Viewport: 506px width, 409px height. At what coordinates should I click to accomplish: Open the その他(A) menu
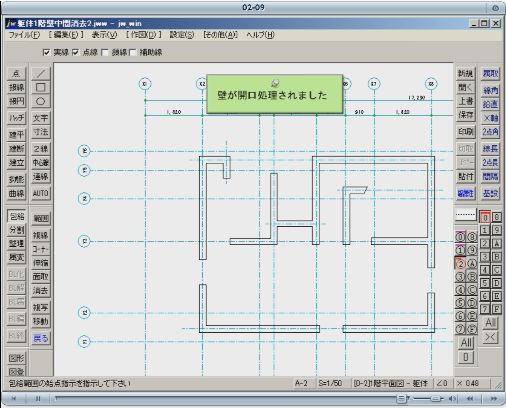point(220,35)
